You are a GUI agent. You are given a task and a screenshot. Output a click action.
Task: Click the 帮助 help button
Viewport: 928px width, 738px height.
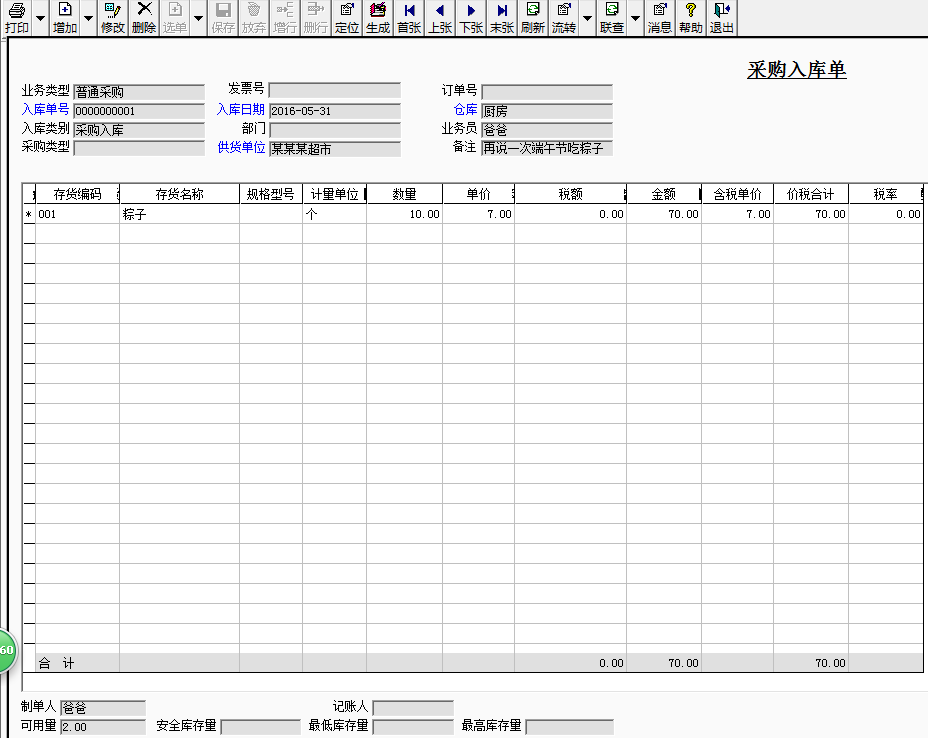pyautogui.click(x=690, y=18)
